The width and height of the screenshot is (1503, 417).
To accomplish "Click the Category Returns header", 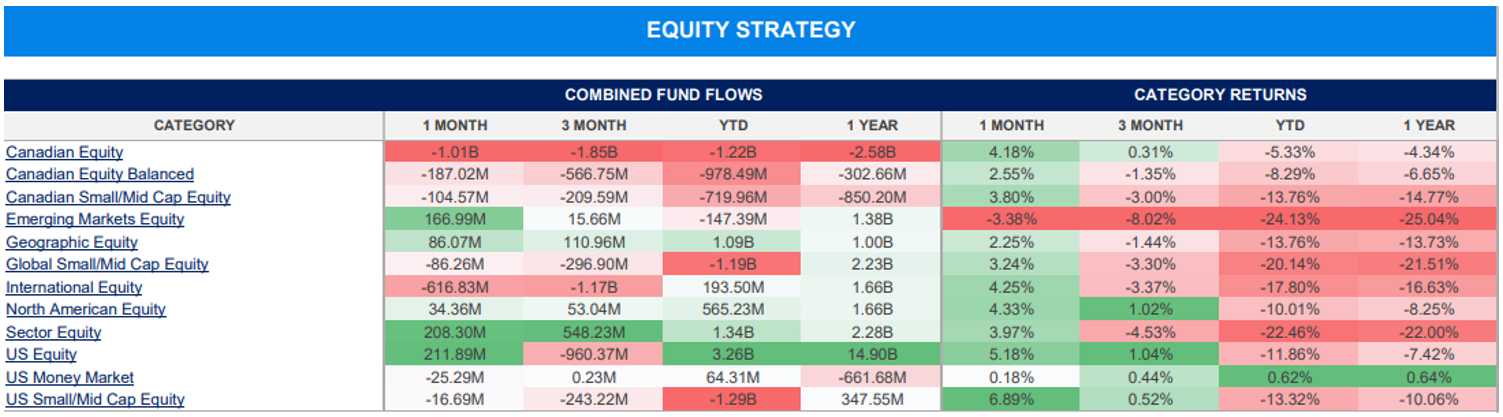I will tap(1220, 95).
